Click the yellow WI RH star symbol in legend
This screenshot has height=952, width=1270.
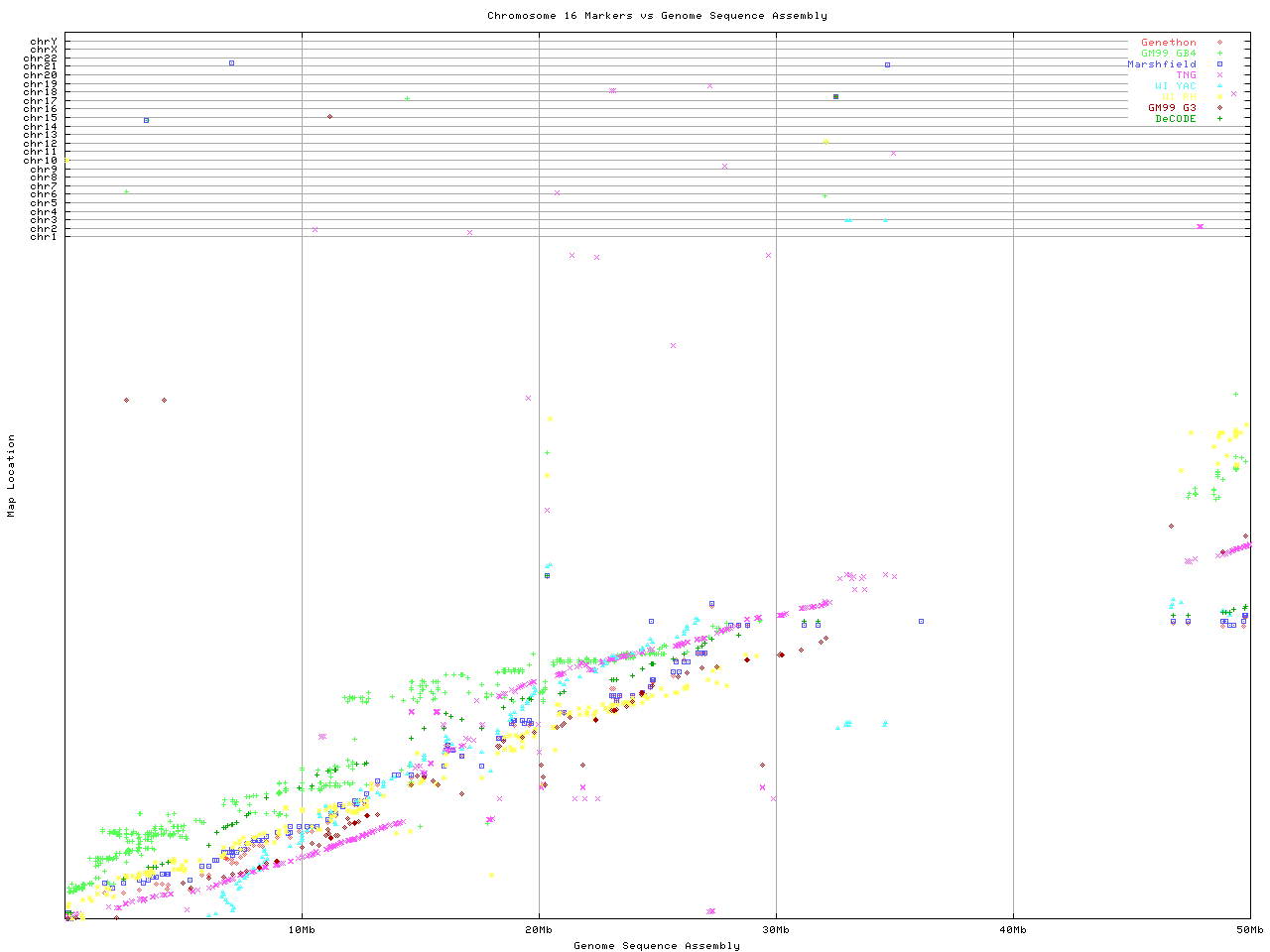(1219, 97)
